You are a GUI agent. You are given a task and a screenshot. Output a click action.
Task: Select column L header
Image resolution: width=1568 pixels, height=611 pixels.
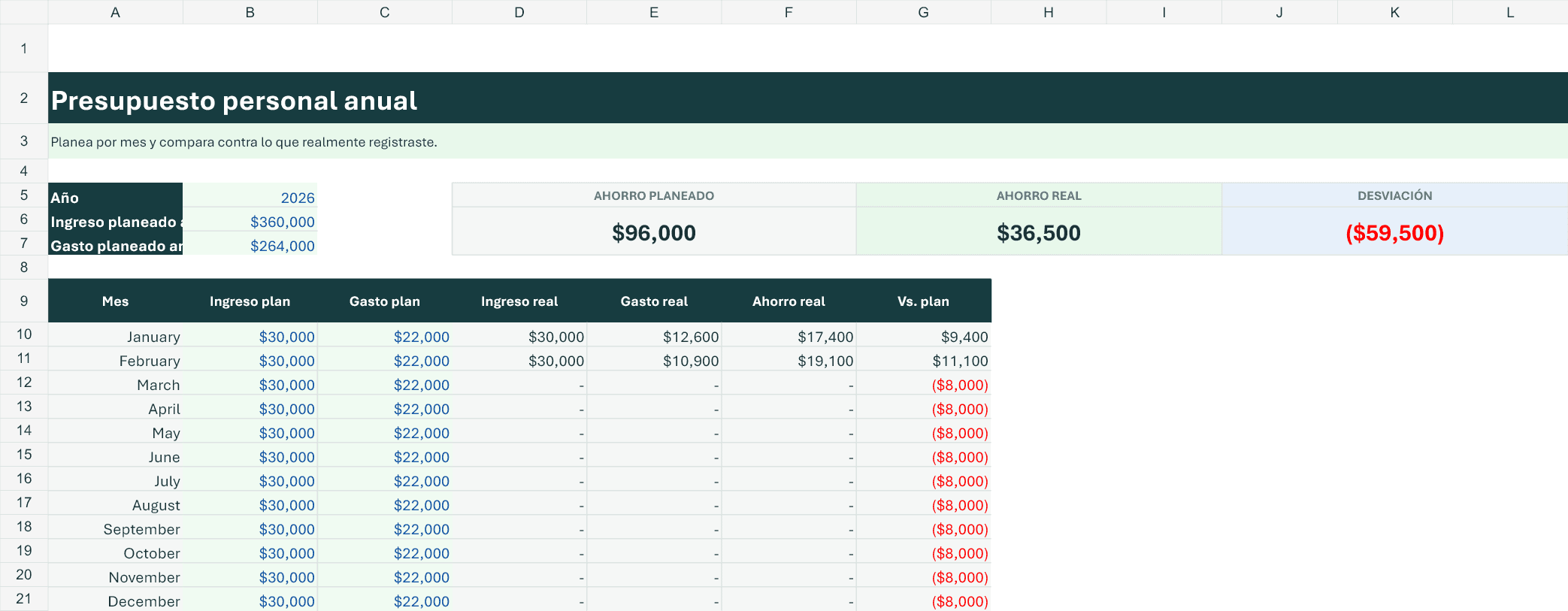pos(1510,12)
